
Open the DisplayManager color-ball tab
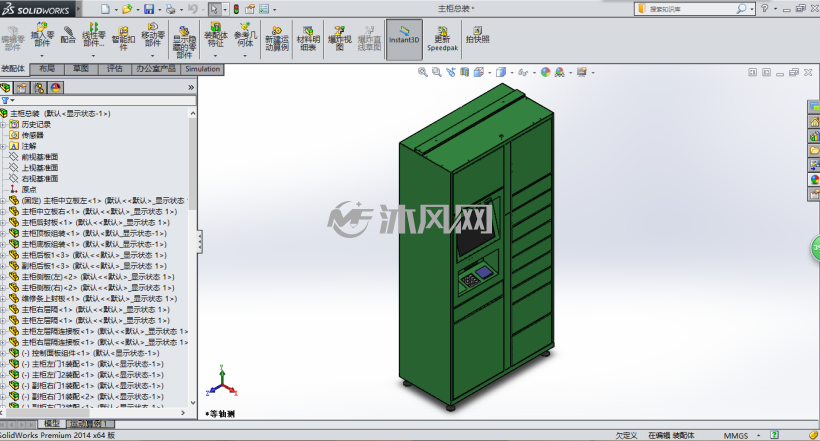tap(55, 88)
